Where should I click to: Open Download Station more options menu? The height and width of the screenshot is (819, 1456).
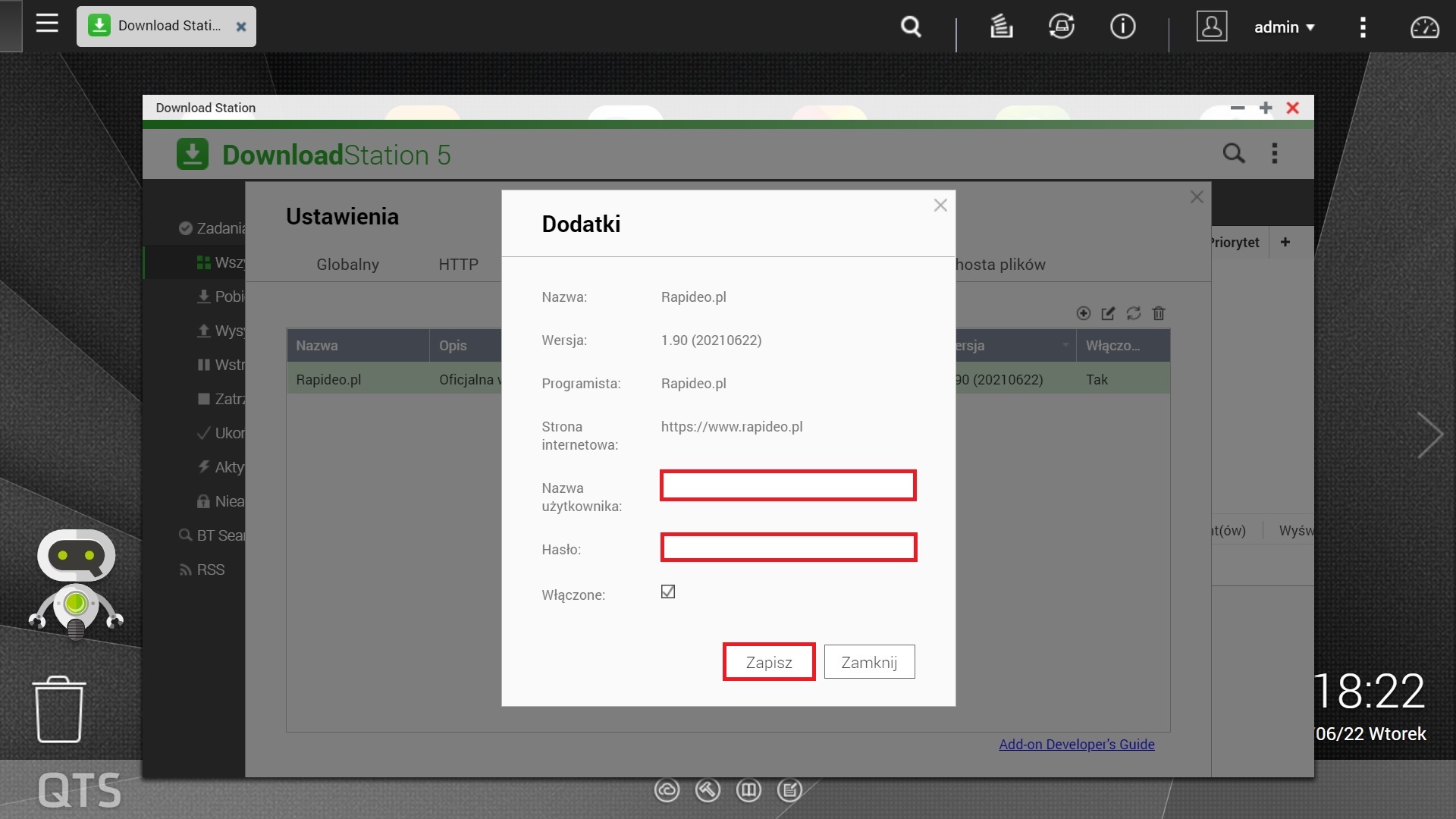(x=1275, y=153)
